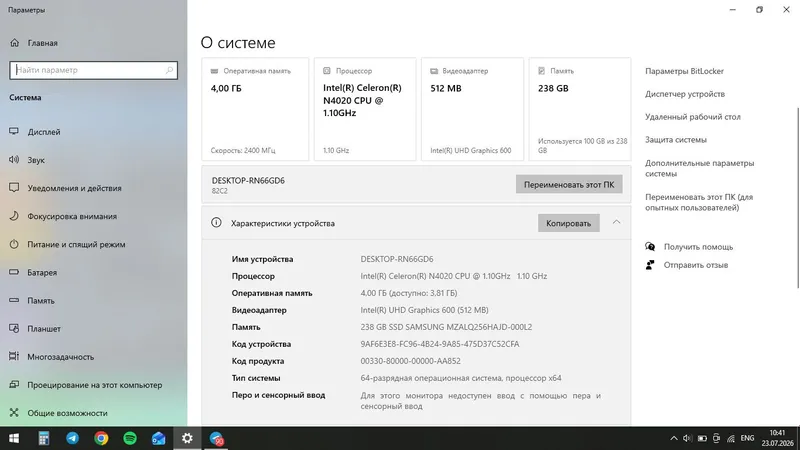
Task: Show hidden tray icons chevron
Action: coord(673,438)
